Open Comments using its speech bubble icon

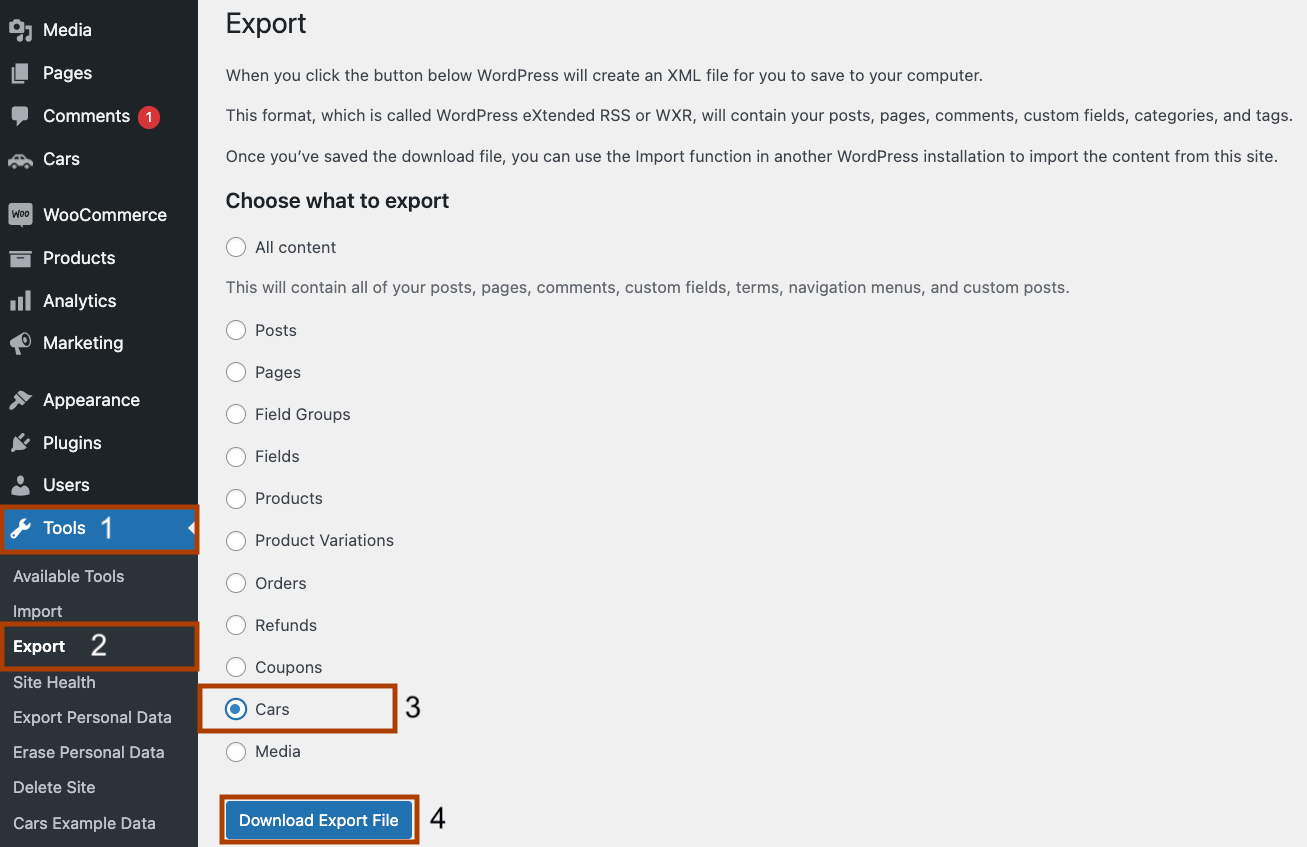21,116
